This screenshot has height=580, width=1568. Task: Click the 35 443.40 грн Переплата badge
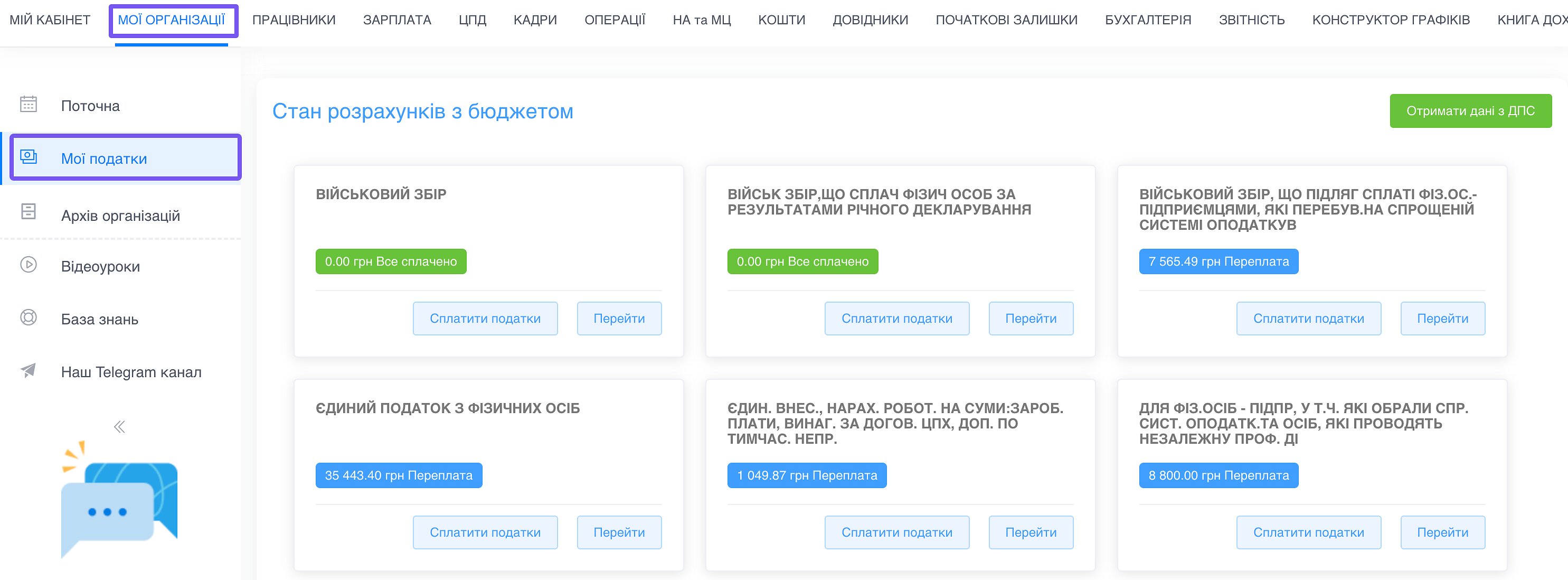point(398,475)
